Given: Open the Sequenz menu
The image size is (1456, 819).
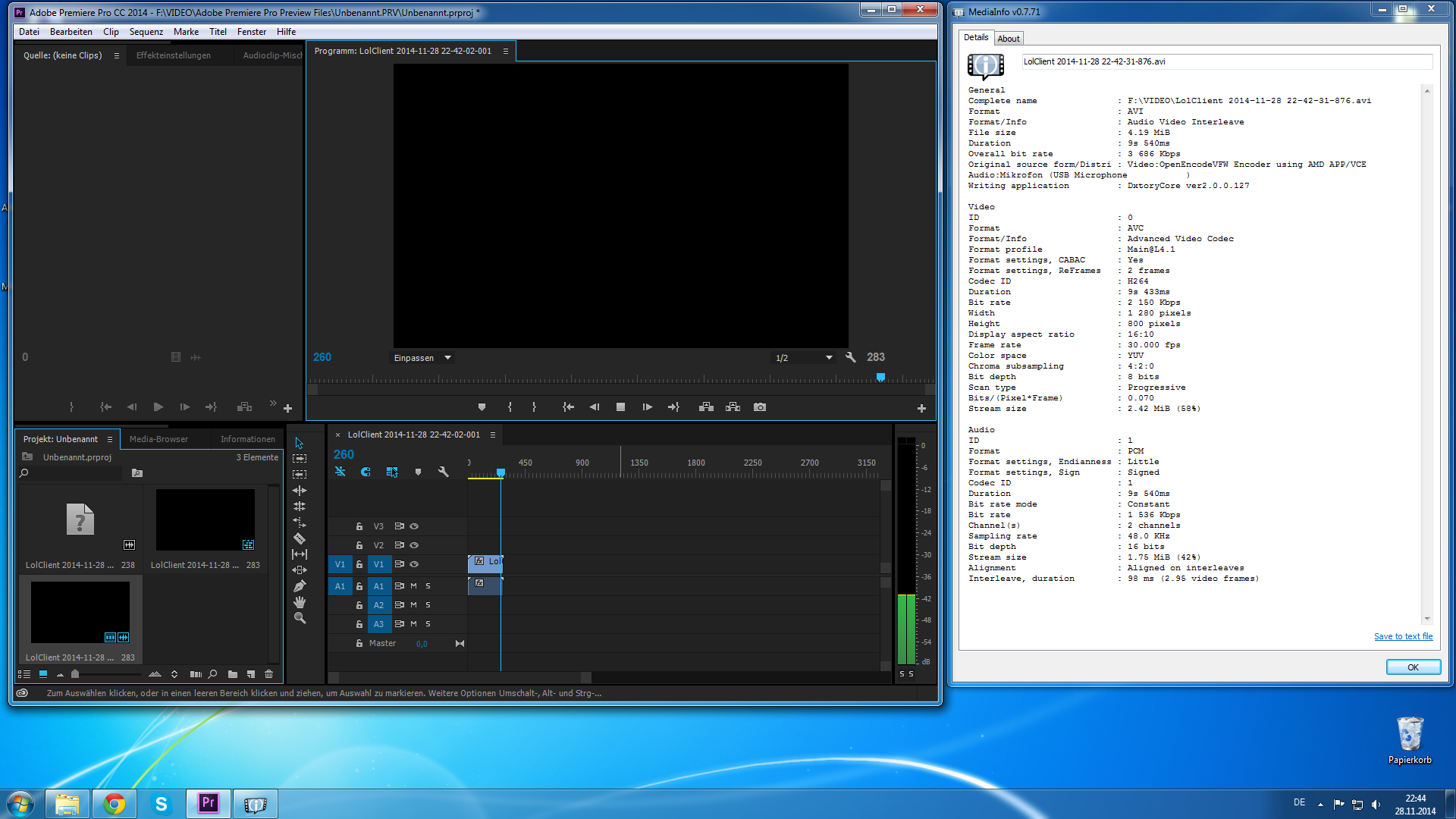Looking at the screenshot, I should tap(146, 32).
